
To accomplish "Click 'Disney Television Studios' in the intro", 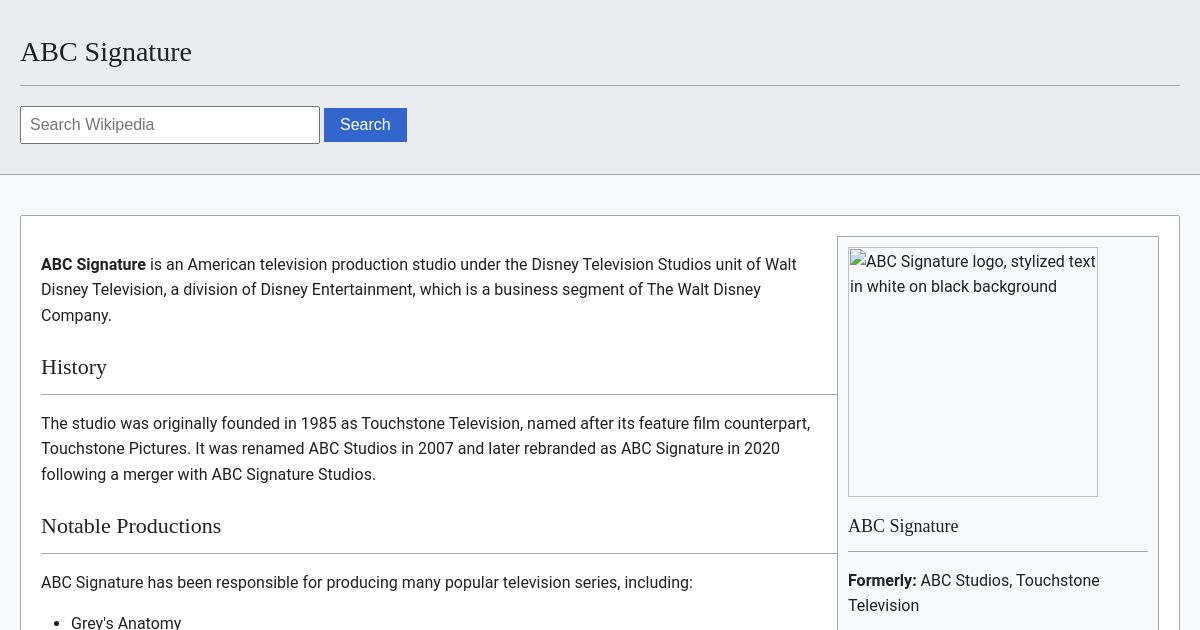I will (621, 265).
